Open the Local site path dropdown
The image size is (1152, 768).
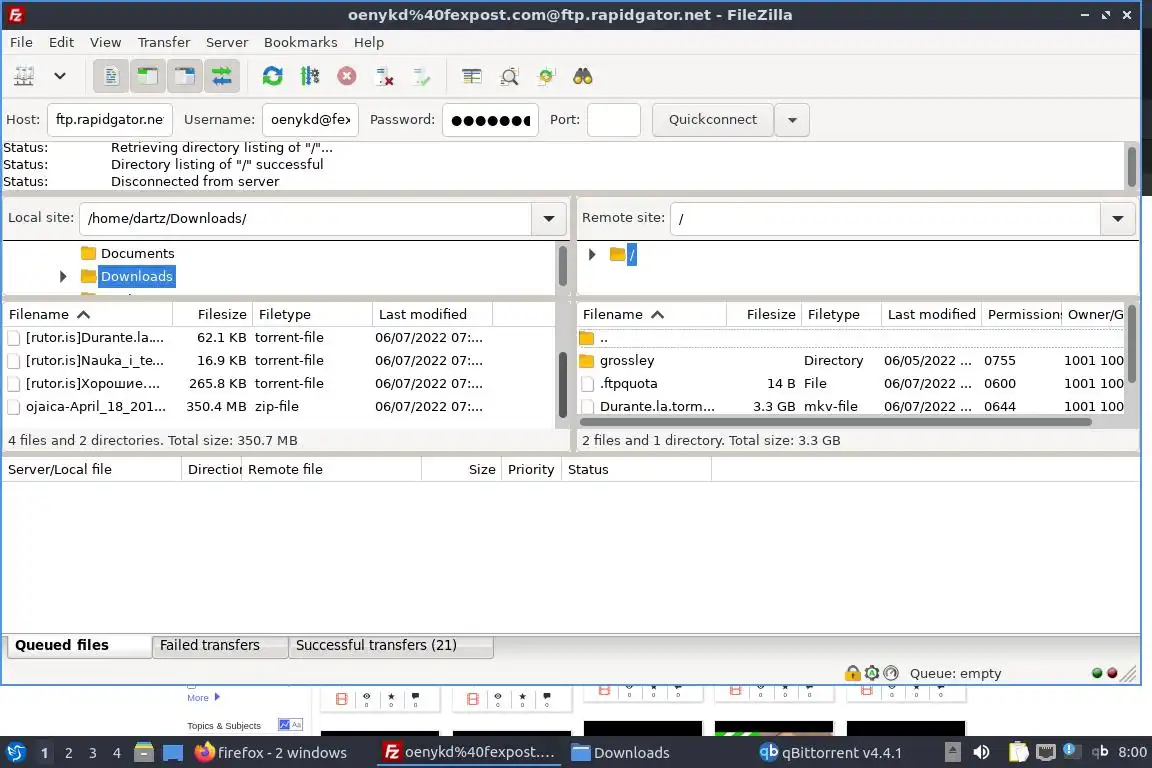[549, 218]
